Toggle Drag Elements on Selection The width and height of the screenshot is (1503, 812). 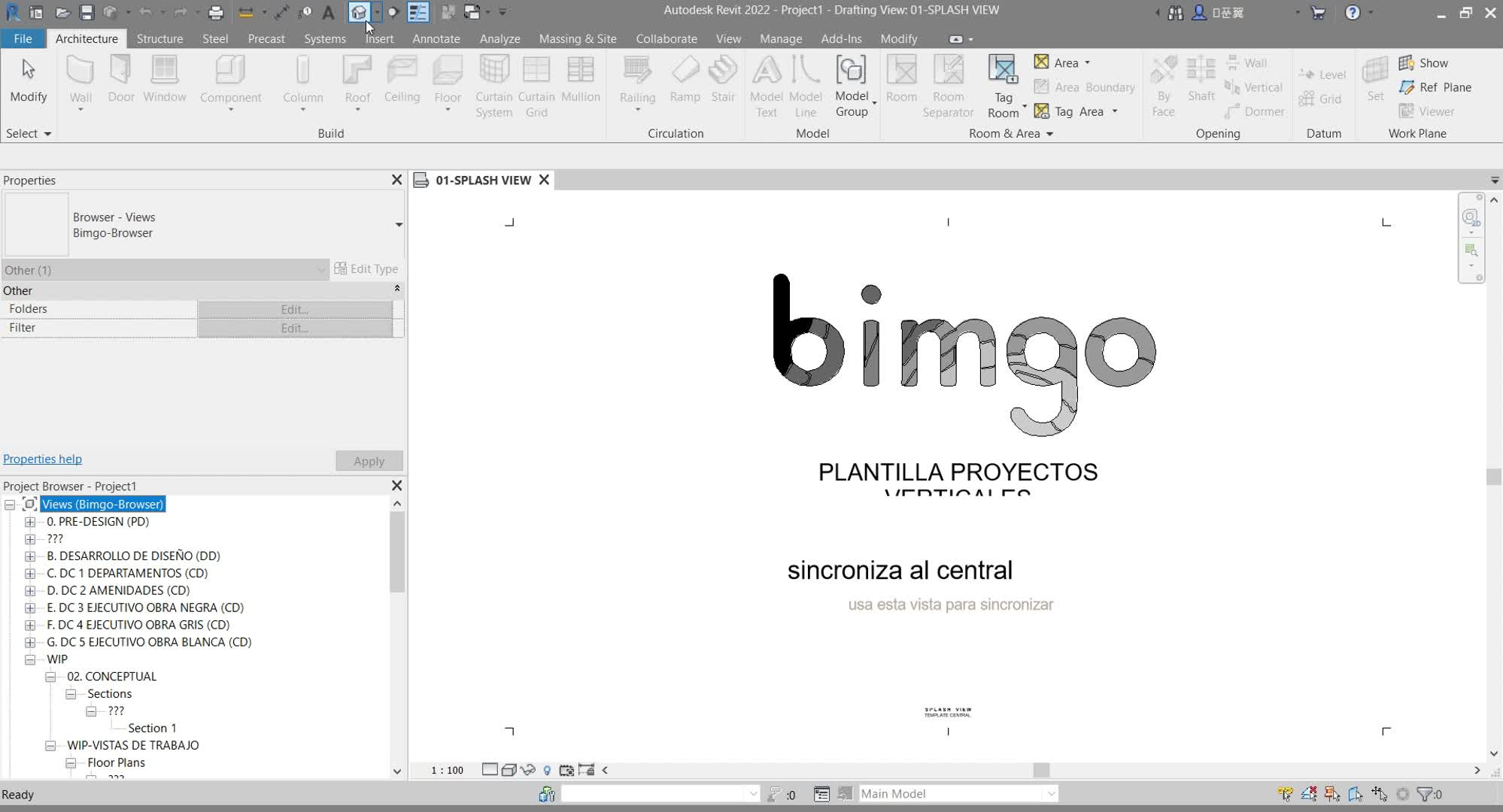(x=1379, y=794)
